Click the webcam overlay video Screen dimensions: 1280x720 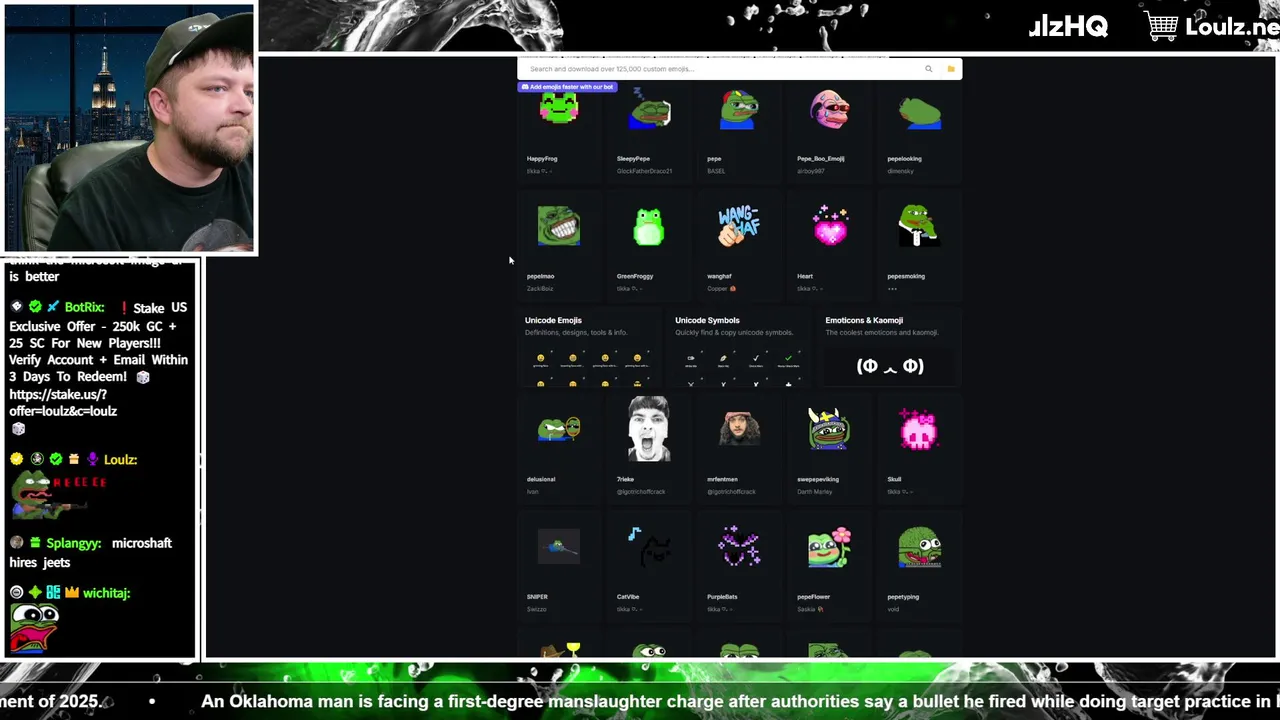[129, 128]
